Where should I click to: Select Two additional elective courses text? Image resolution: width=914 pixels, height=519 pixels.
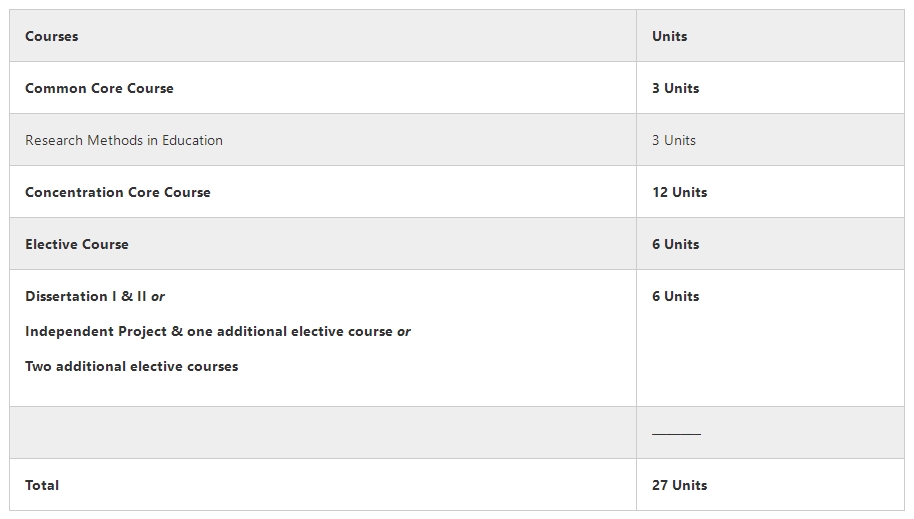(x=132, y=366)
